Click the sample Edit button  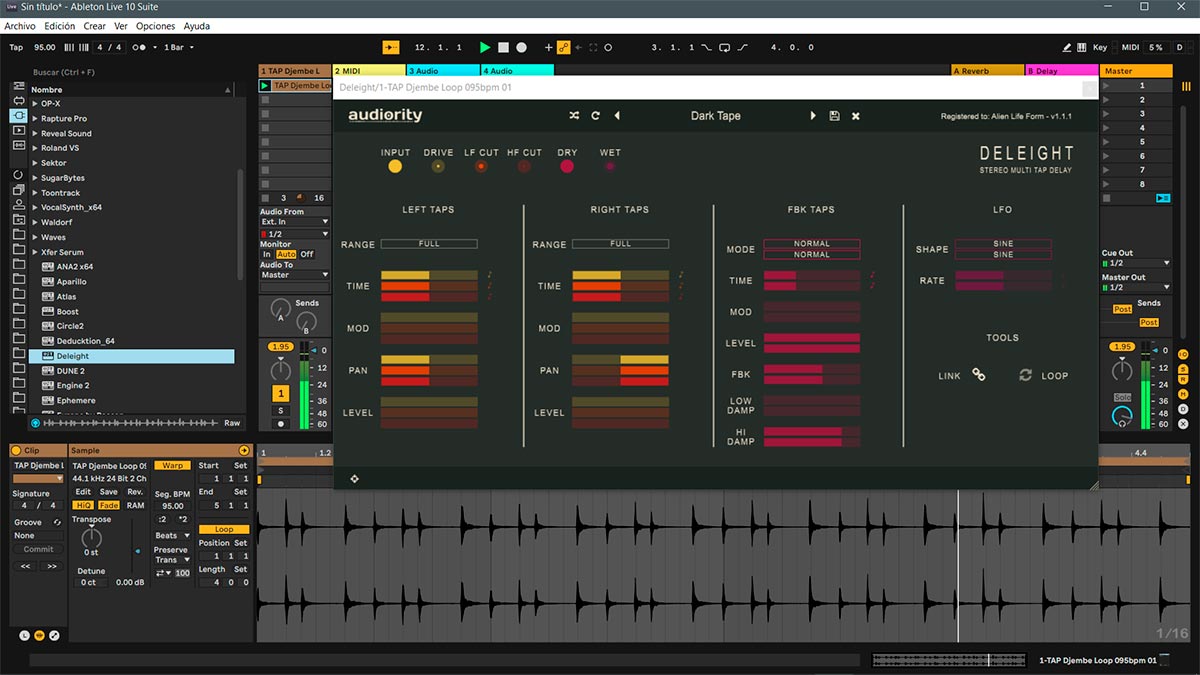pyautogui.click(x=83, y=492)
